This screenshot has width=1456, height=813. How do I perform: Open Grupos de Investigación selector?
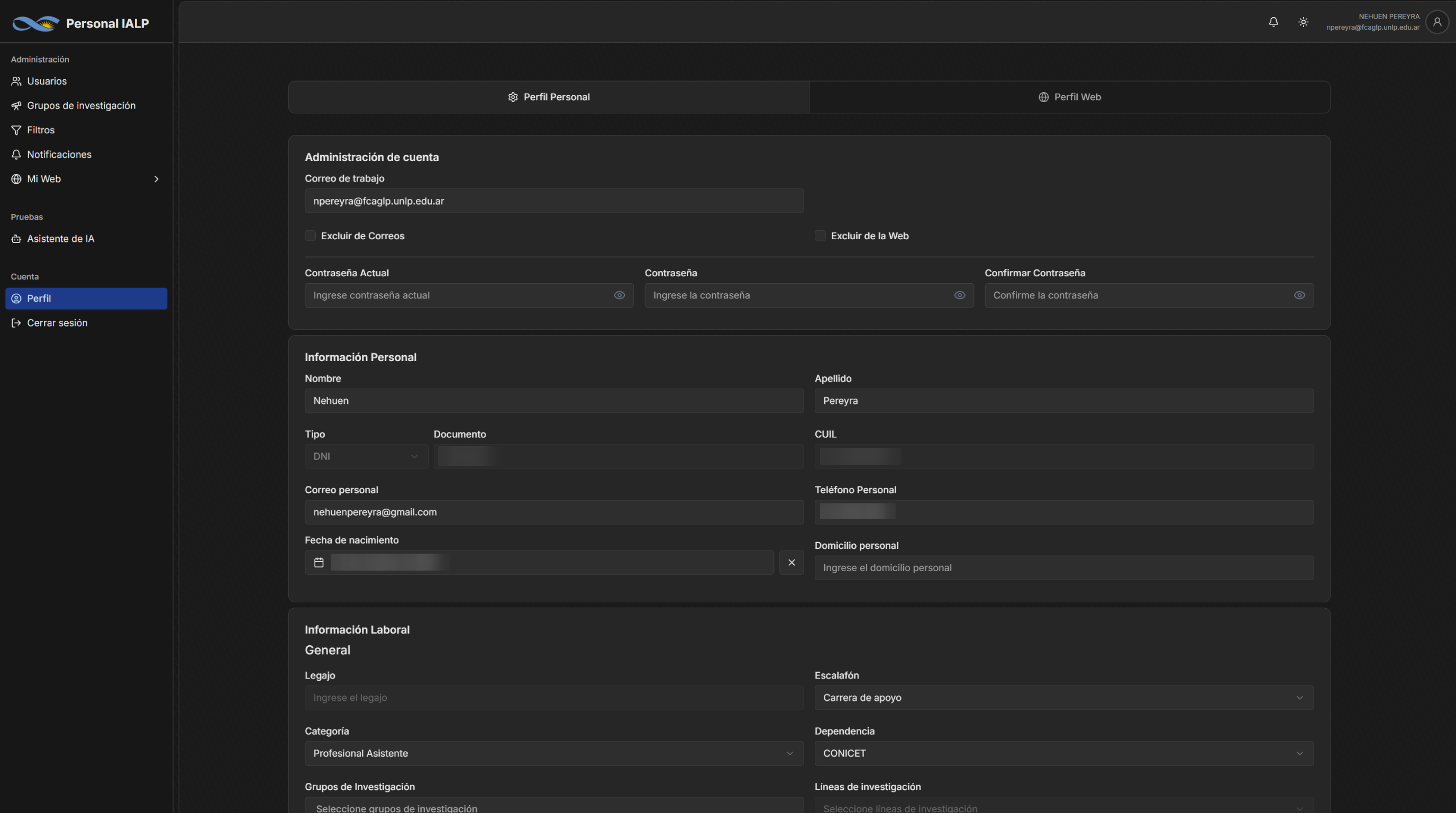(554, 806)
